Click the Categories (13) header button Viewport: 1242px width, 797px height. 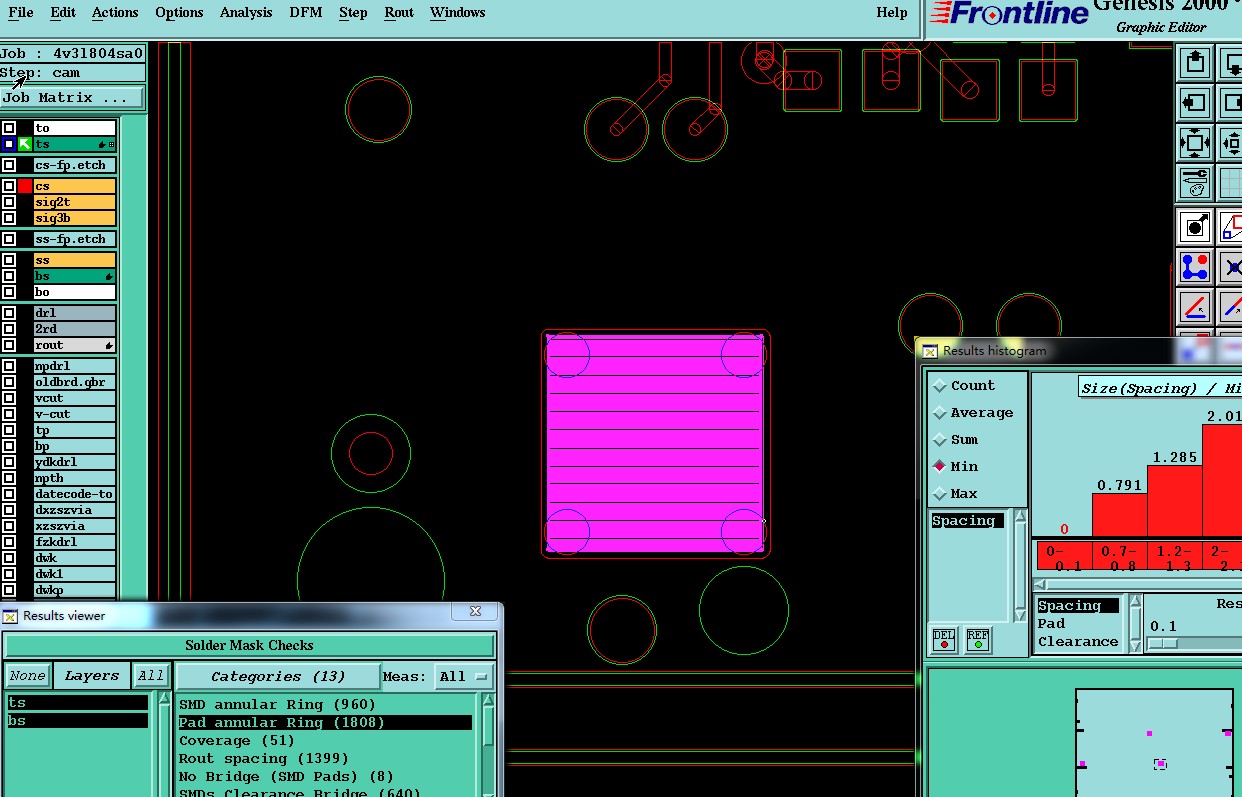pos(278,677)
